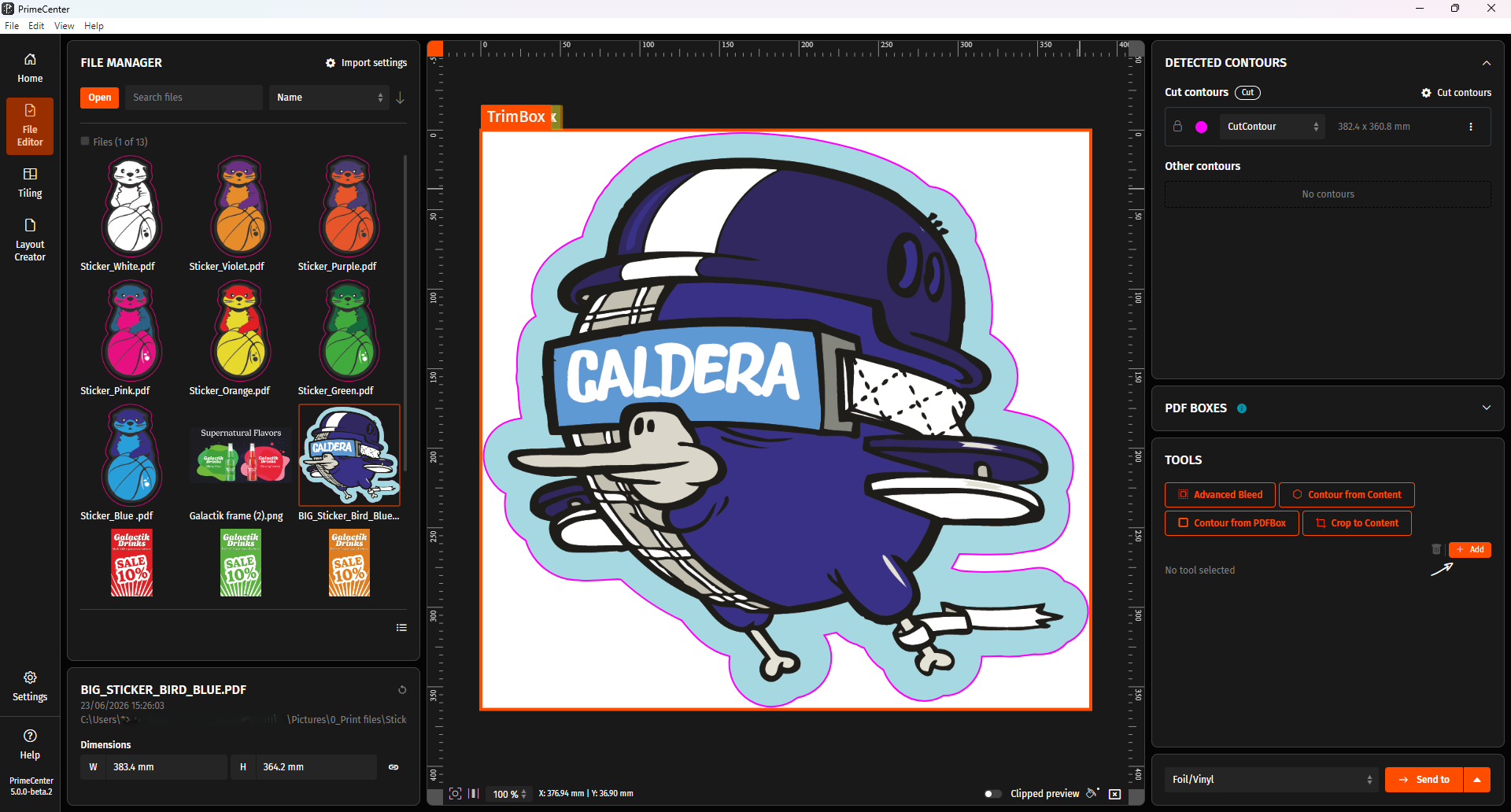The image size is (1511, 812).
Task: Select the Sticker_Pink.pdf thumbnail
Action: (131, 330)
